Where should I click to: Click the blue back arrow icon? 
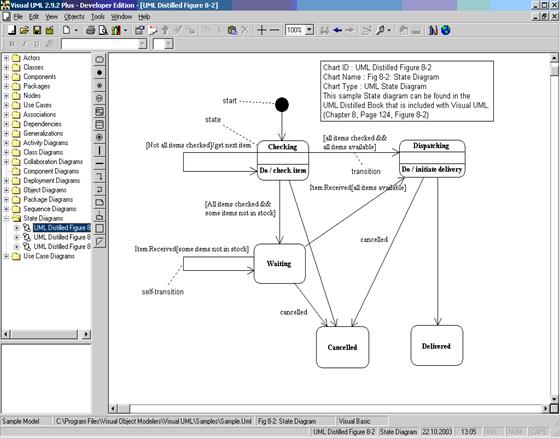point(338,30)
